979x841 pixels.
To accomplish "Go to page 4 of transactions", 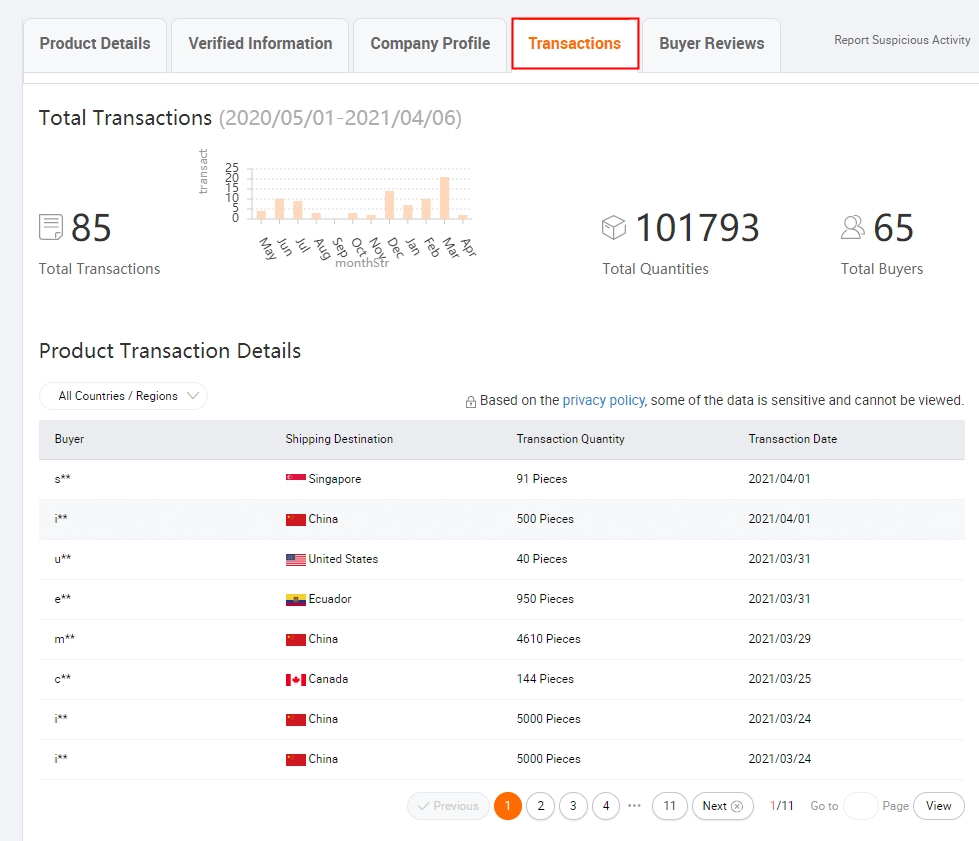I will [x=606, y=806].
